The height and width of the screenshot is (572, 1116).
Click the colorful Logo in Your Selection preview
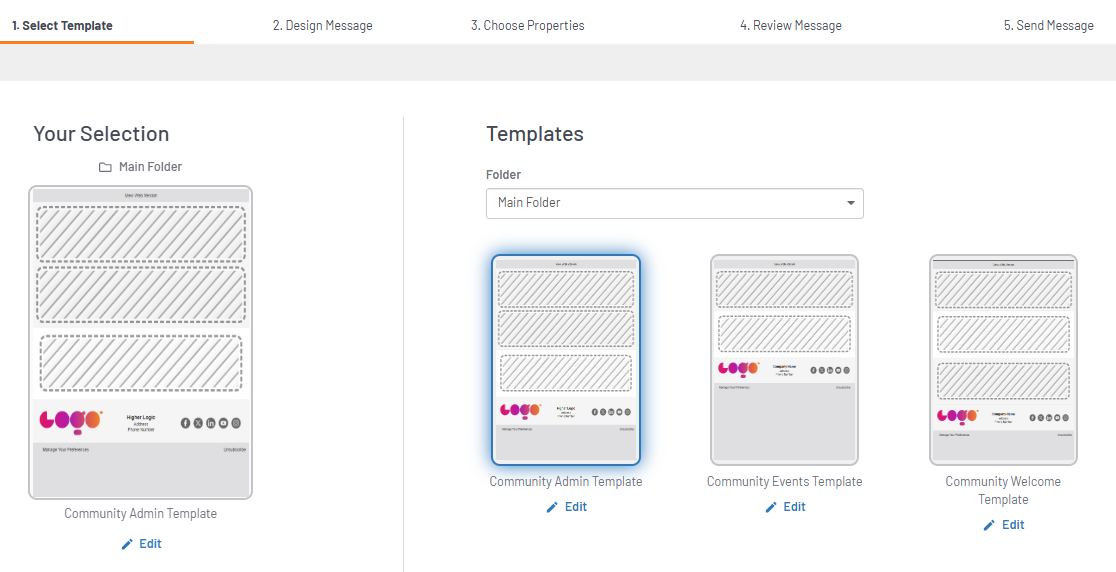71,421
